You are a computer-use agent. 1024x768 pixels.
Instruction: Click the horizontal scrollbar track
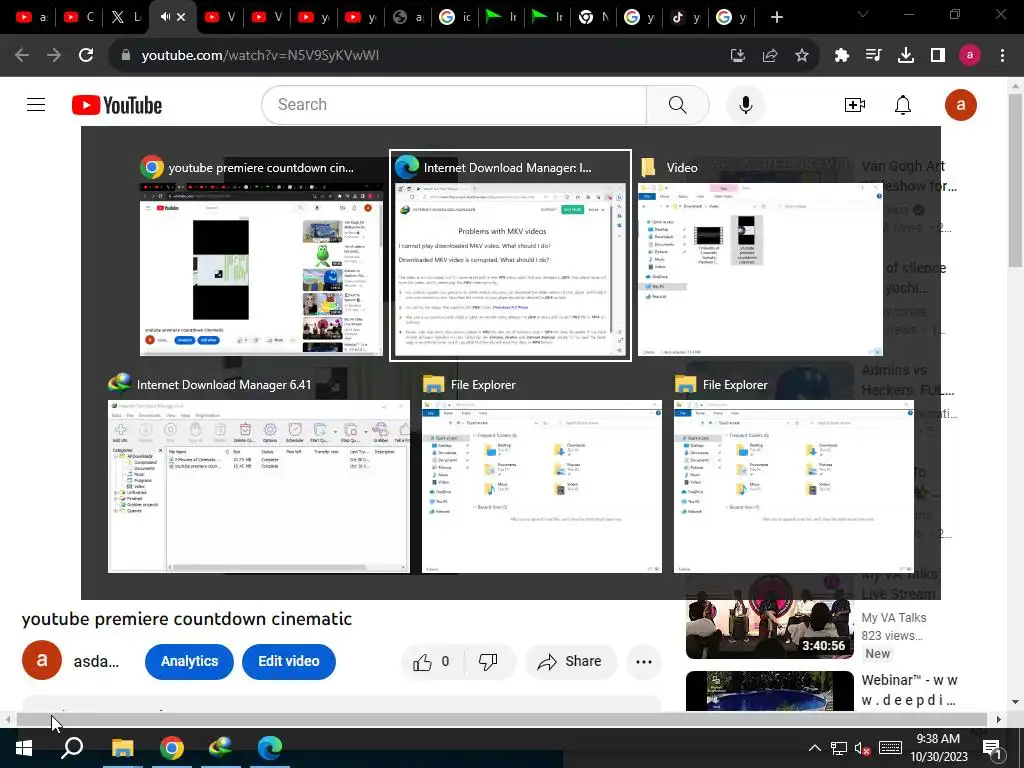(502, 719)
